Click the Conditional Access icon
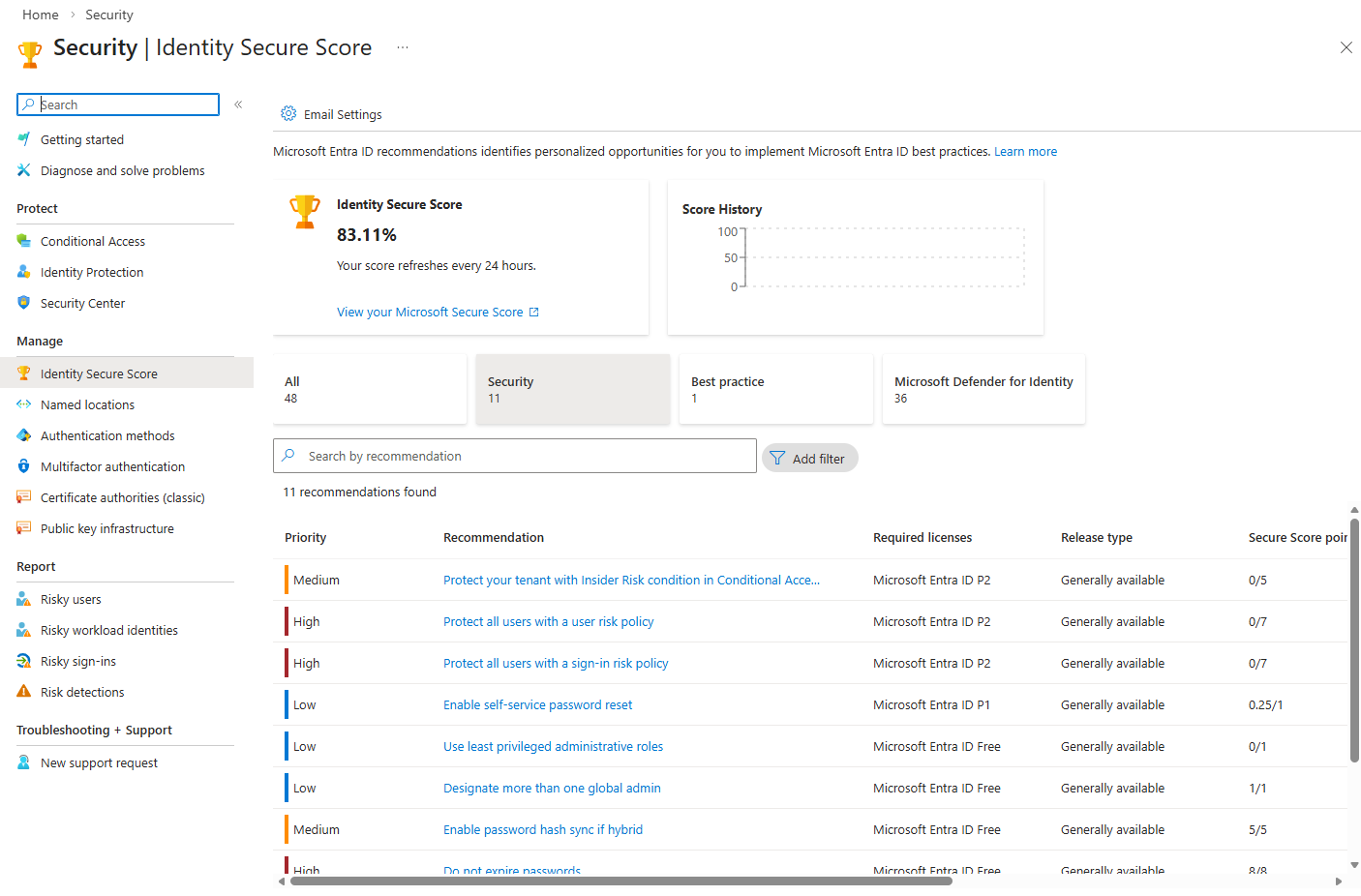The height and width of the screenshot is (896, 1361). (x=24, y=241)
